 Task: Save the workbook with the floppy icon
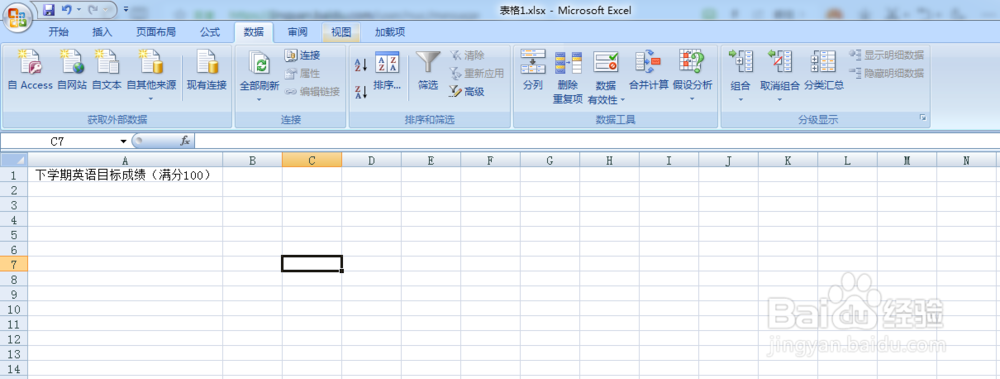(48, 10)
